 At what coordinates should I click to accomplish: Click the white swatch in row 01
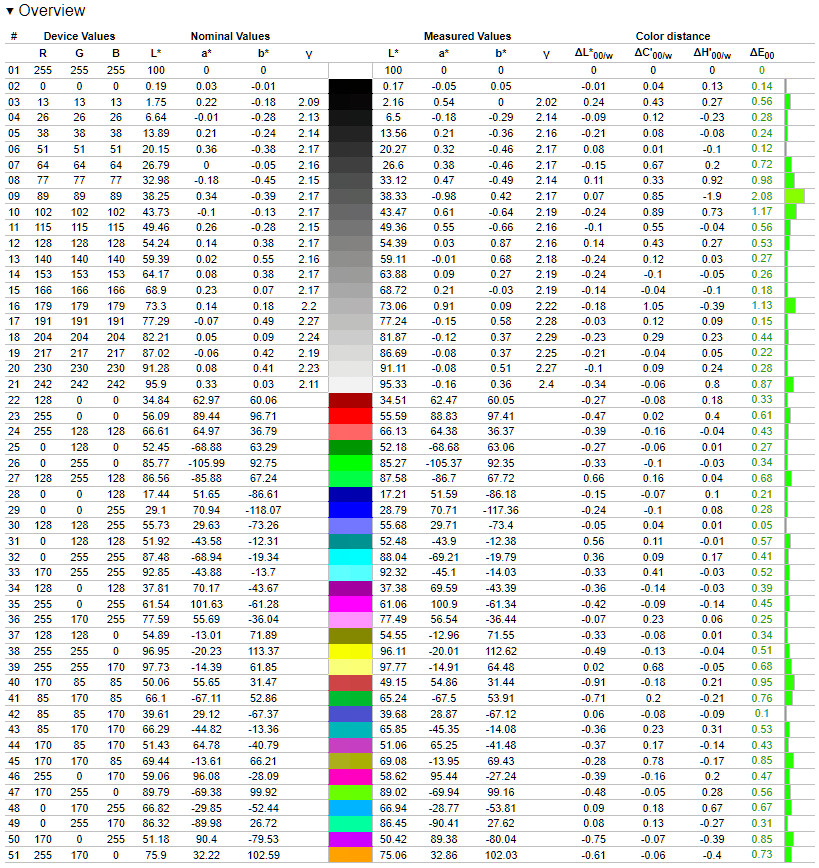(350, 70)
